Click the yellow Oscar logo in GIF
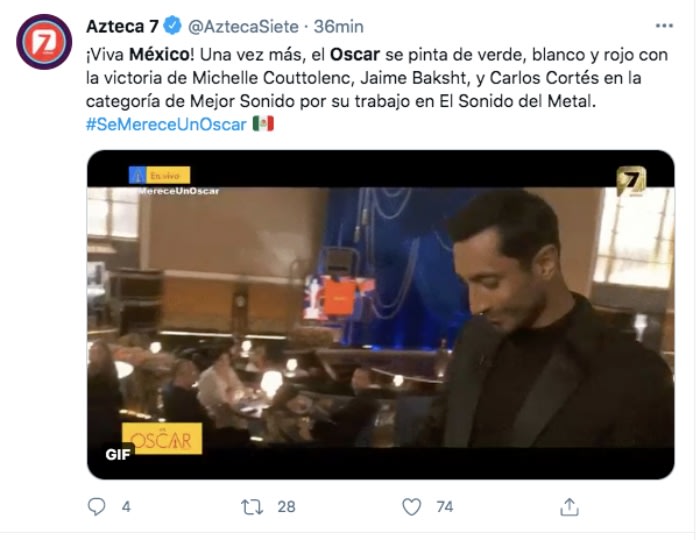Viewport: 700px width, 540px height. [x=162, y=439]
